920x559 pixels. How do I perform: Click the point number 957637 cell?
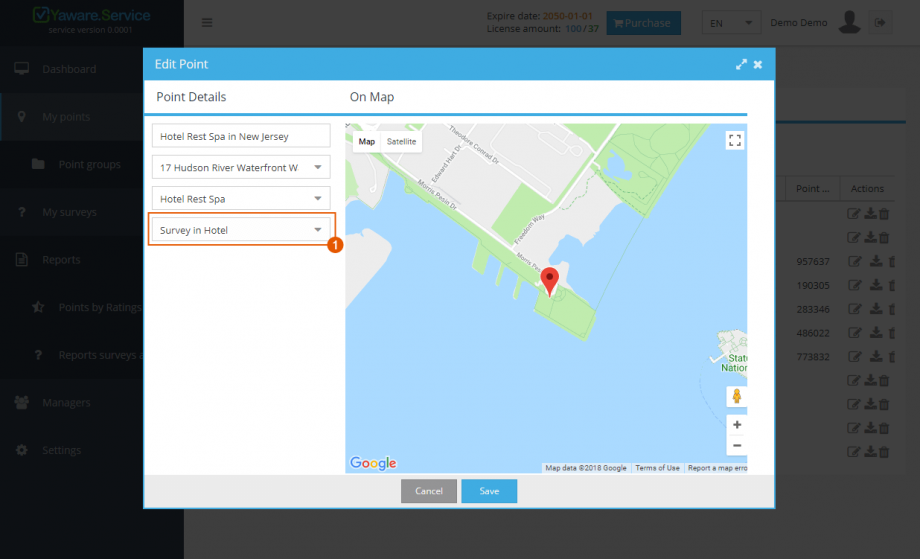click(813, 262)
